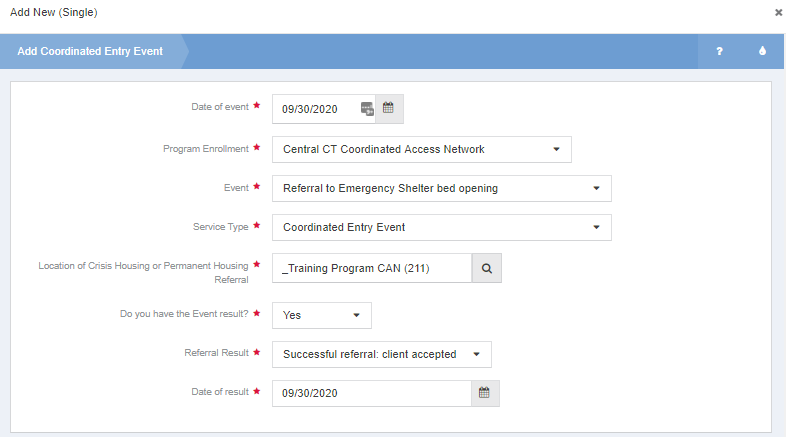Click the Add Coordinated Entry Event header tab
Viewport: 786px width, 437px height.
90,51
